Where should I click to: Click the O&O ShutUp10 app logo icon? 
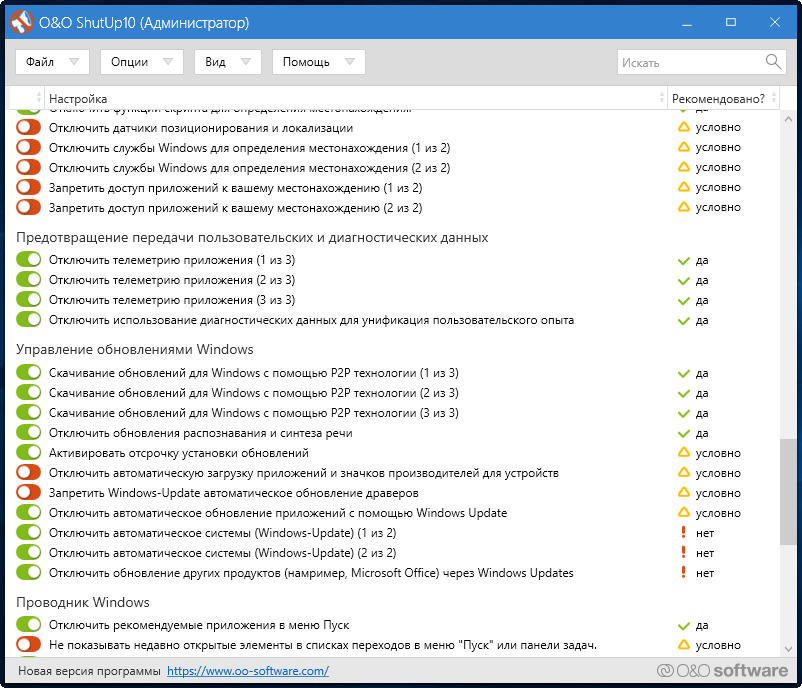(21, 22)
